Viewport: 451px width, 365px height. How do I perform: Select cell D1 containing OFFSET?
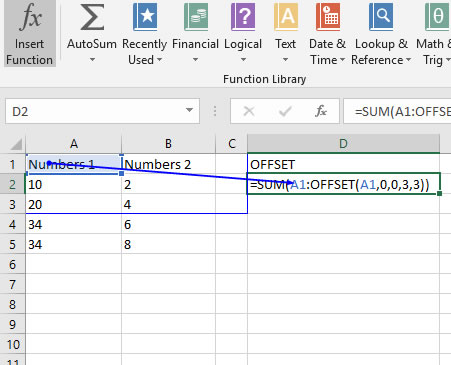click(x=343, y=164)
